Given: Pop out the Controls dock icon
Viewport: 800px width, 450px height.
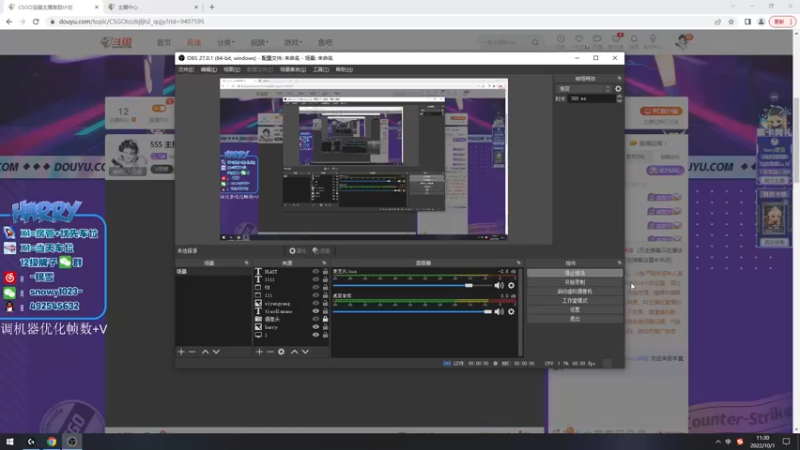Looking at the screenshot, I should [x=619, y=263].
